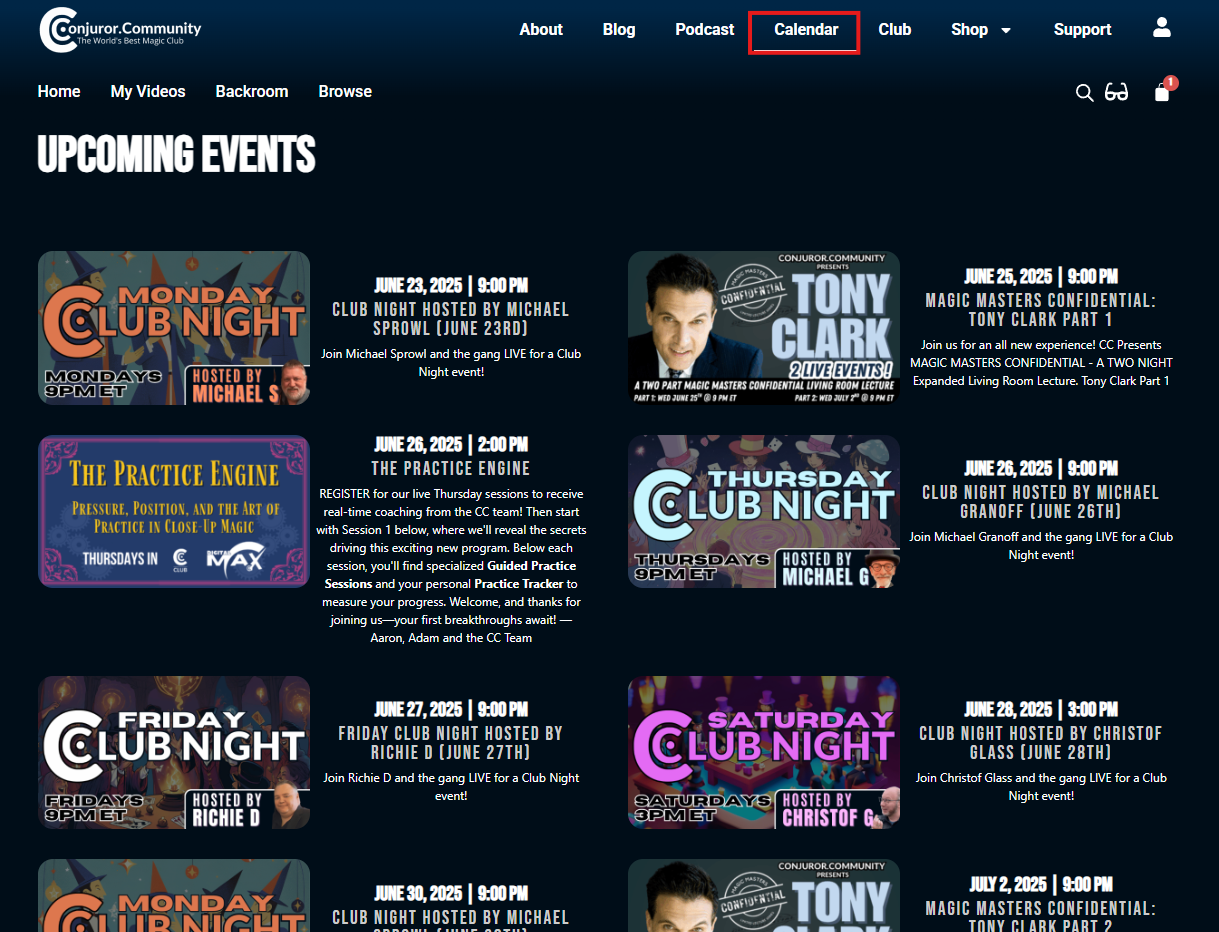This screenshot has height=932, width=1219.
Task: Click the July 2, 2025 9:00 PM date
Action: tap(1041, 885)
